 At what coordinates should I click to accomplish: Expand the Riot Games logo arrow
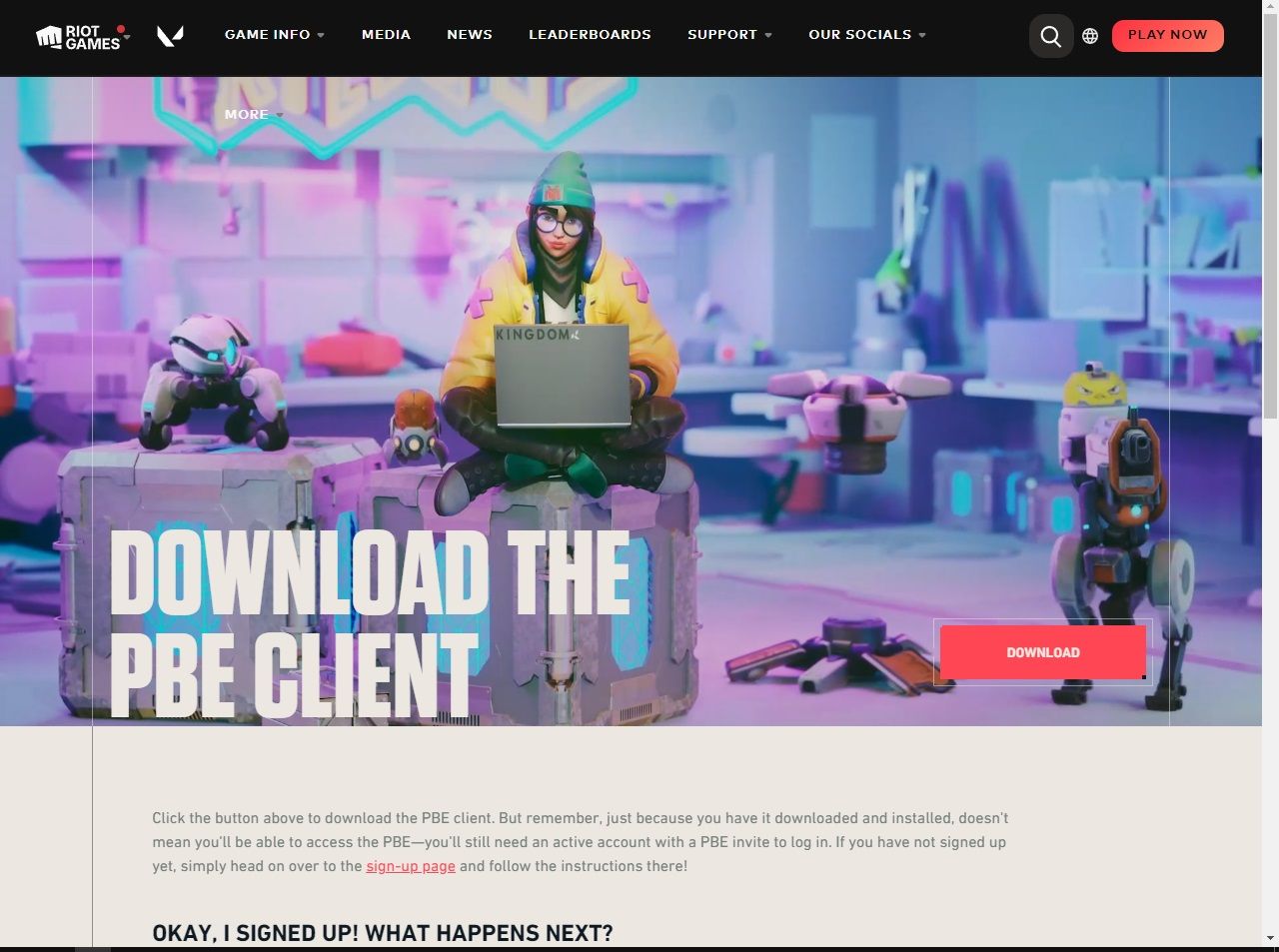coord(126,37)
